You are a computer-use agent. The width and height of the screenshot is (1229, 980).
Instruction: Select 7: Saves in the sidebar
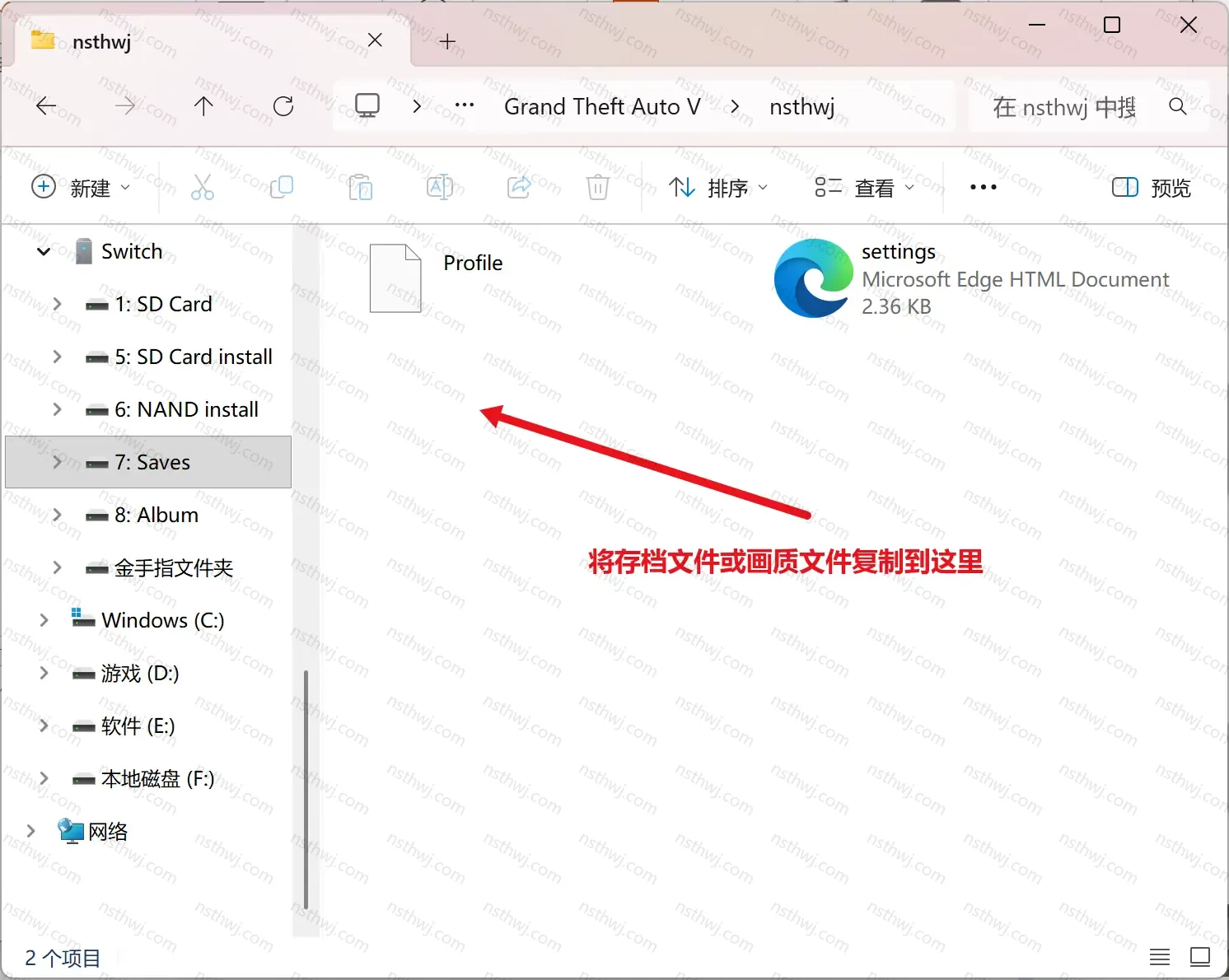(x=148, y=462)
